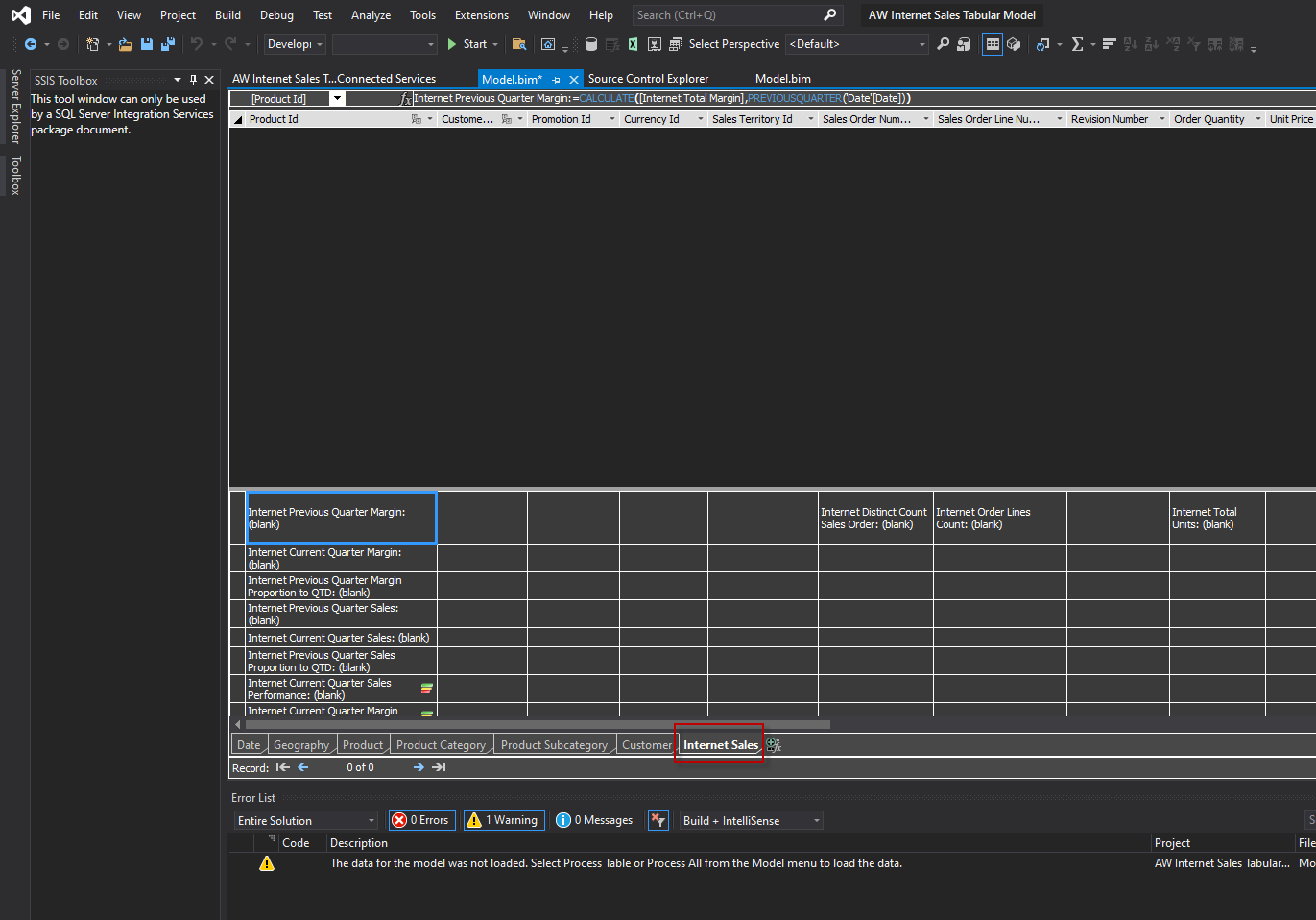Screen dimensions: 1316x920
Task: Toggle the 0 Messages filter
Action: [595, 820]
